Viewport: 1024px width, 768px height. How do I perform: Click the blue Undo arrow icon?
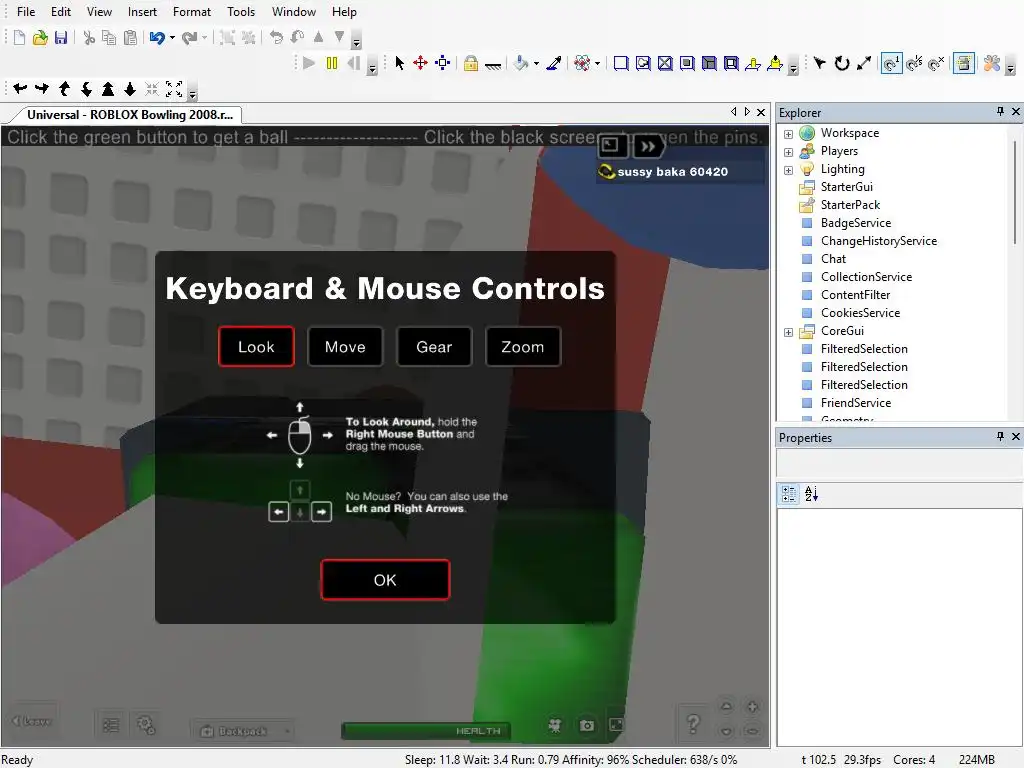[x=157, y=38]
